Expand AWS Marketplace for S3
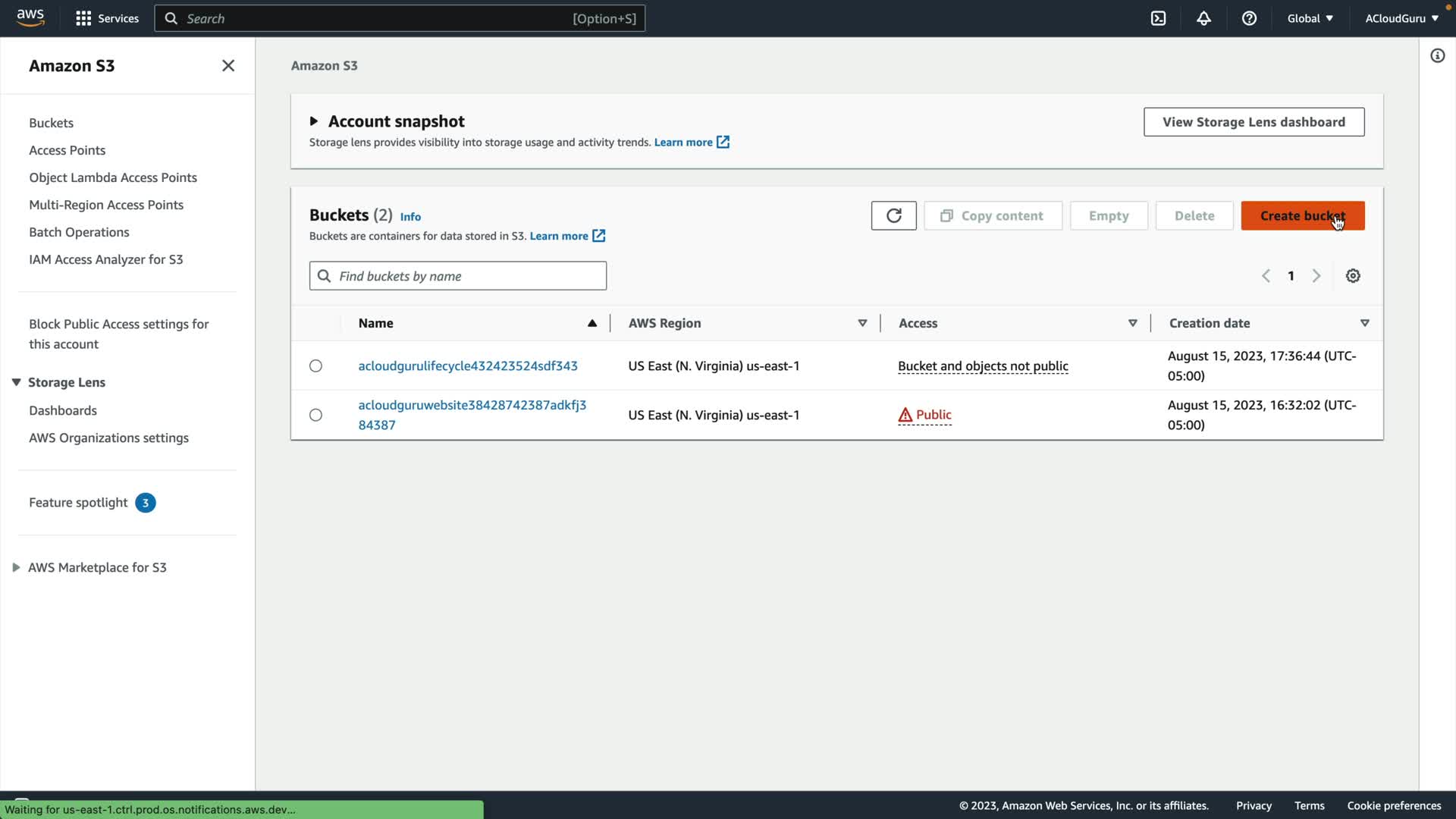The image size is (1456, 819). [16, 567]
